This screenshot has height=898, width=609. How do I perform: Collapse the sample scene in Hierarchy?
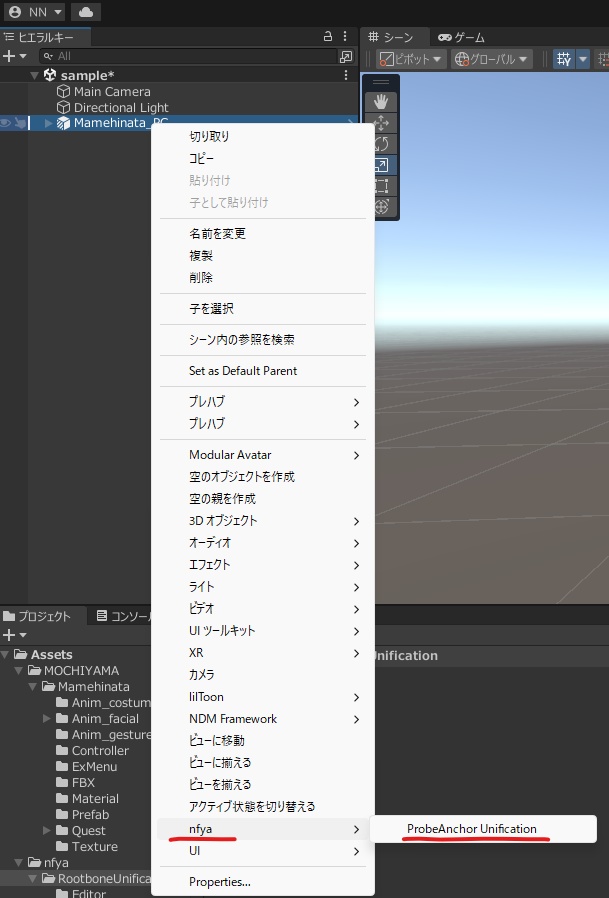34,76
